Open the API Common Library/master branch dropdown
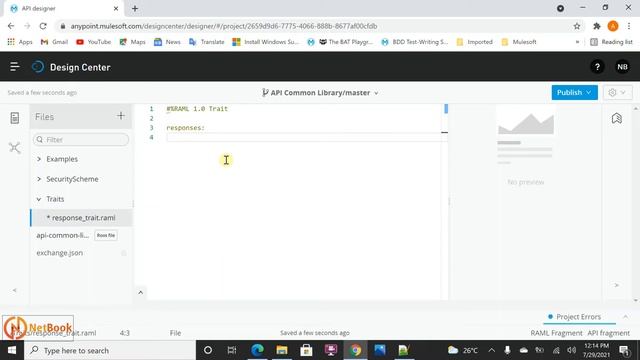 (320, 93)
